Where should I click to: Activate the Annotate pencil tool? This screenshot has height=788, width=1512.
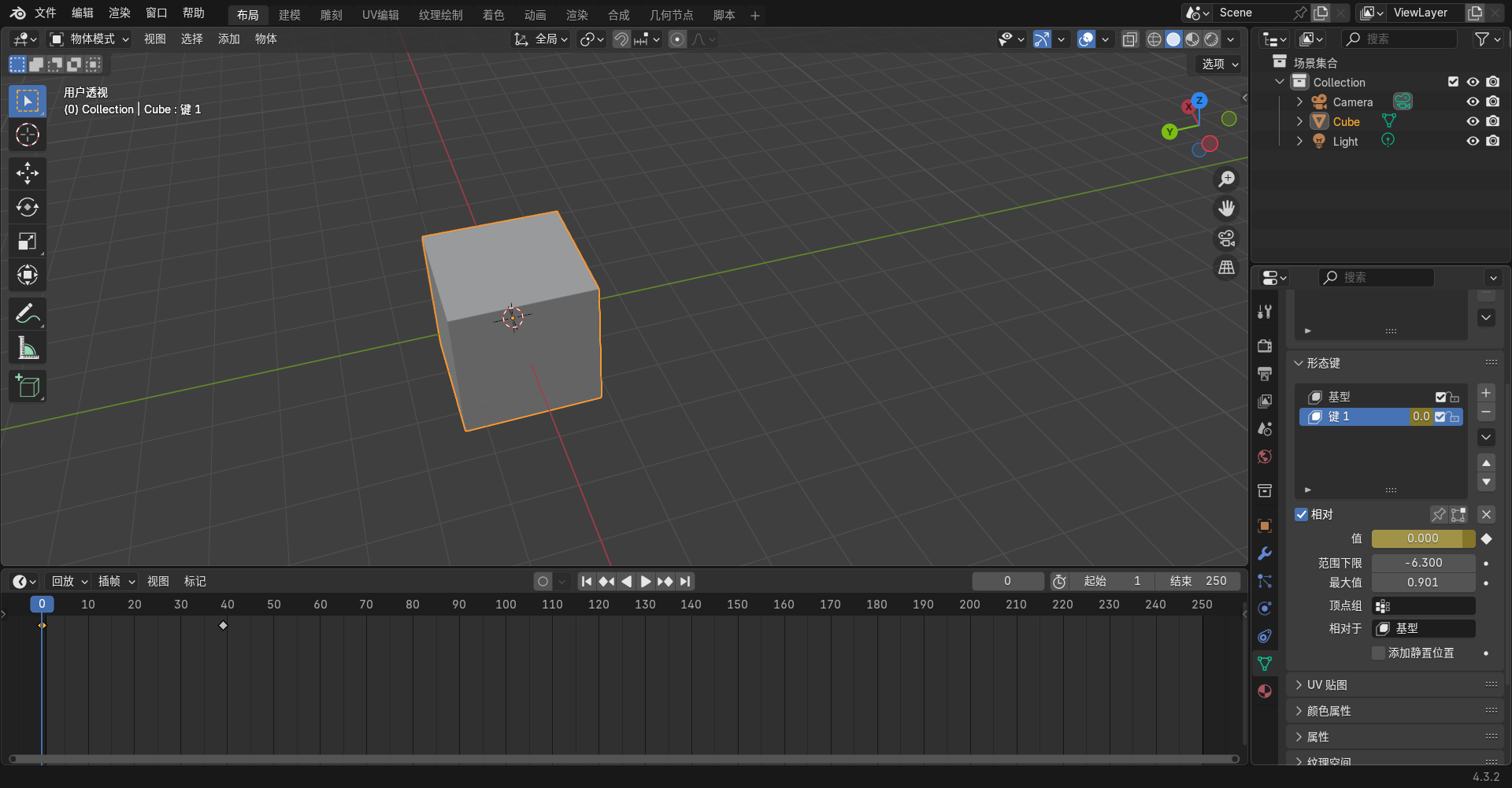pyautogui.click(x=28, y=314)
